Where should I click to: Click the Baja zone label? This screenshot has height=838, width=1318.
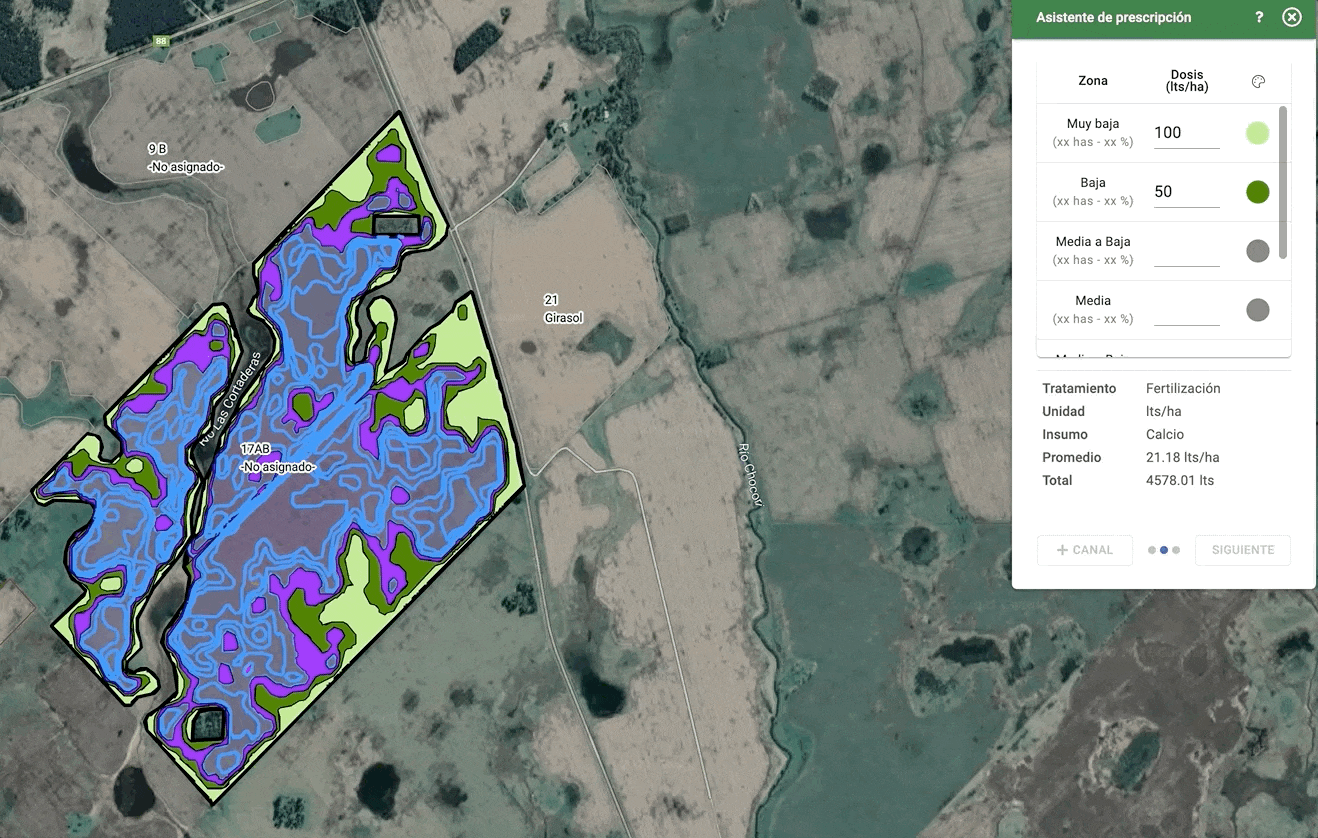point(1093,183)
